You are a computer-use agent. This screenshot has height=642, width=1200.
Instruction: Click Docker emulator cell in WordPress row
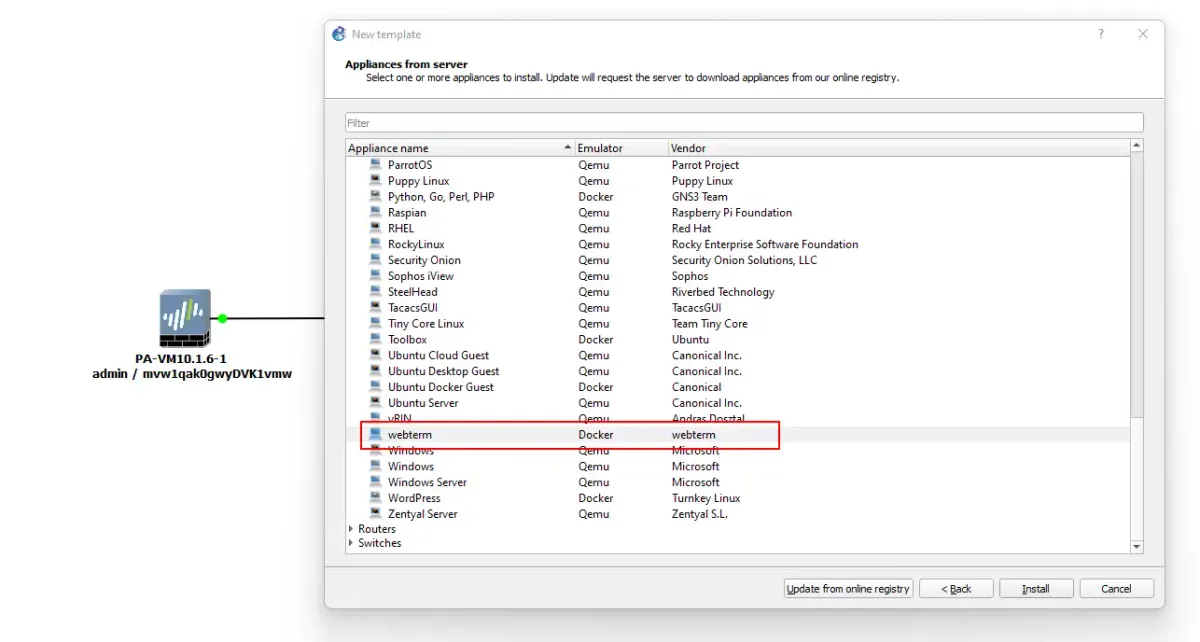click(595, 498)
